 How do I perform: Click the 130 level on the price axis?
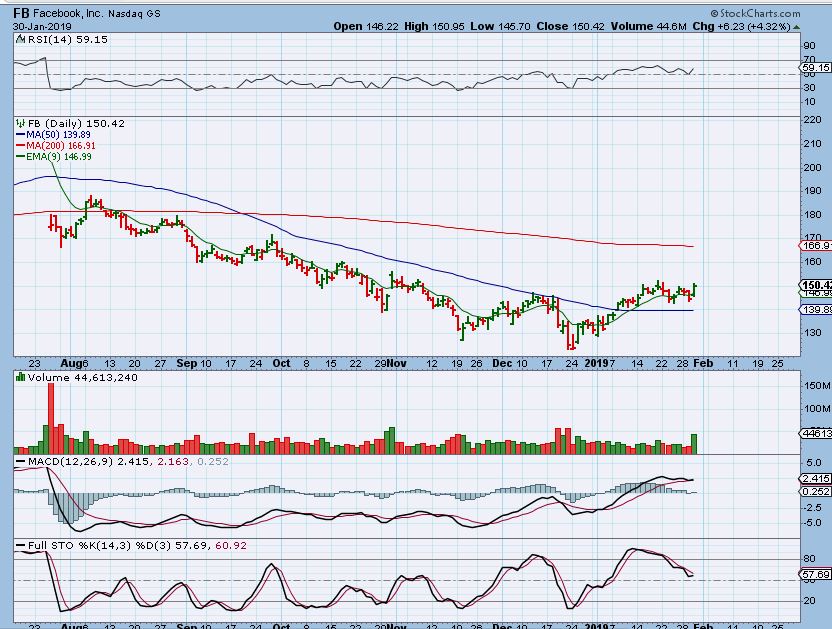click(x=812, y=333)
